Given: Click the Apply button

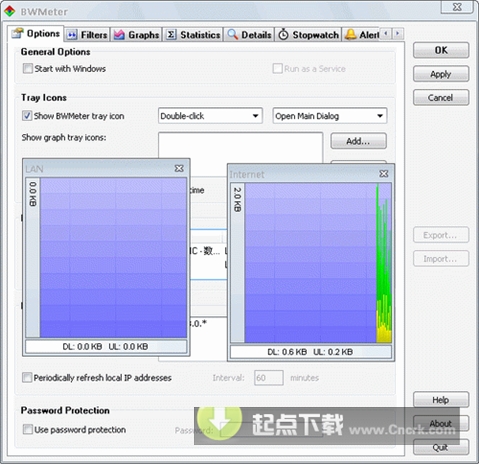Looking at the screenshot, I should (441, 74).
